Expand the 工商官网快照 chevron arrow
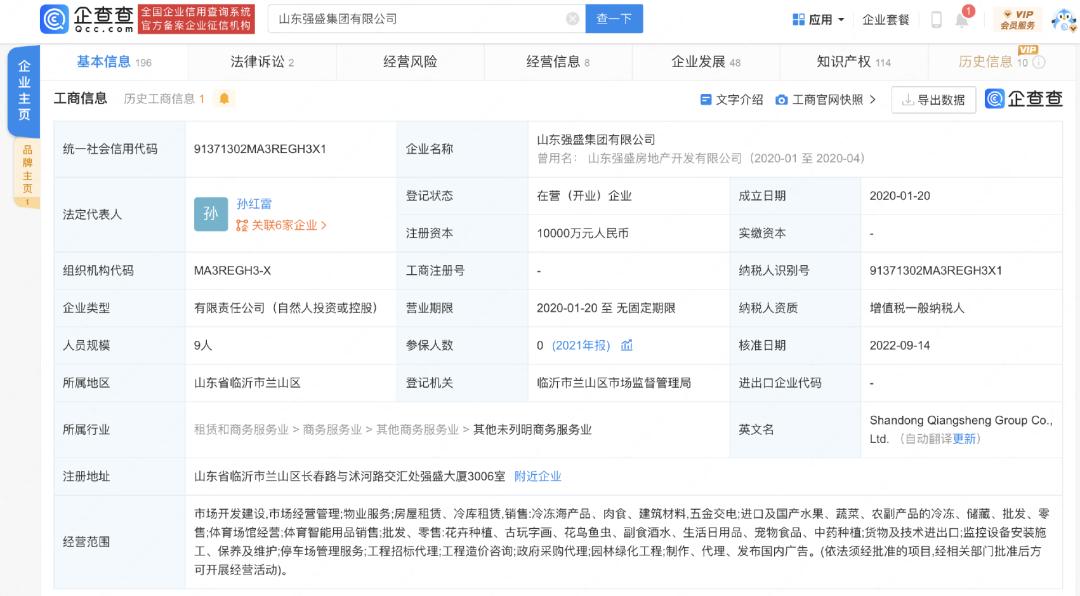1080x596 pixels. [x=870, y=98]
